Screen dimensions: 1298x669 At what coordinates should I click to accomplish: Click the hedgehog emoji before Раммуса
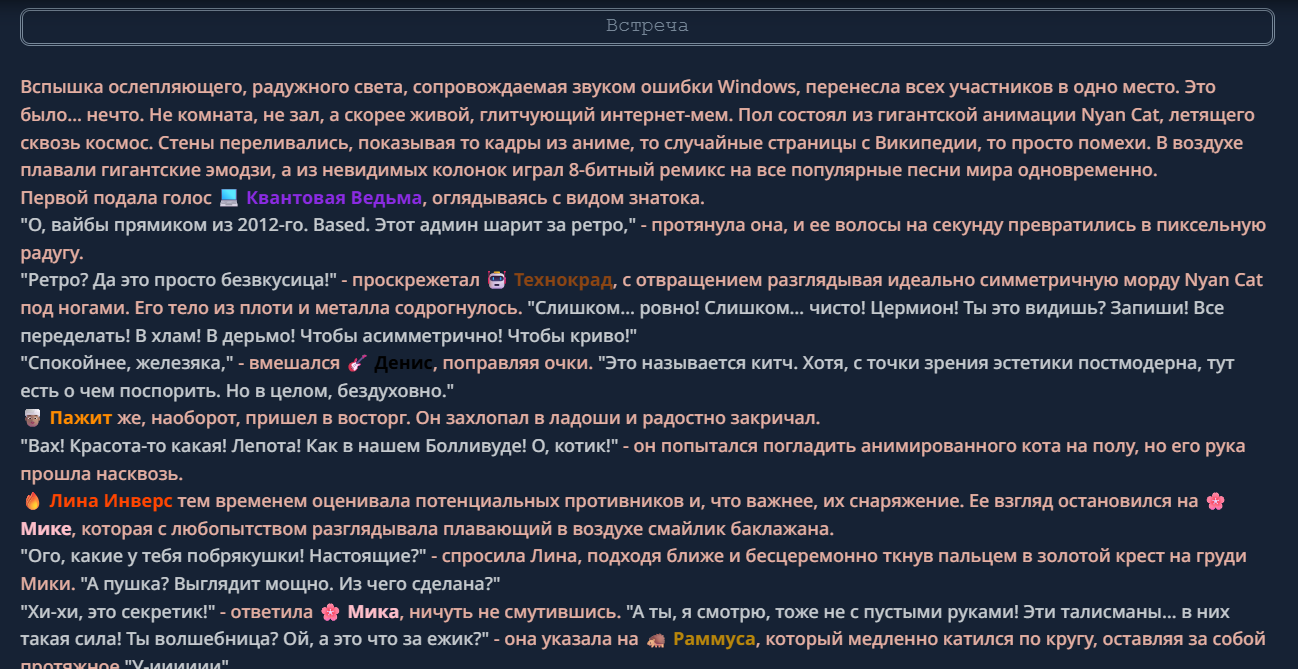tap(656, 639)
